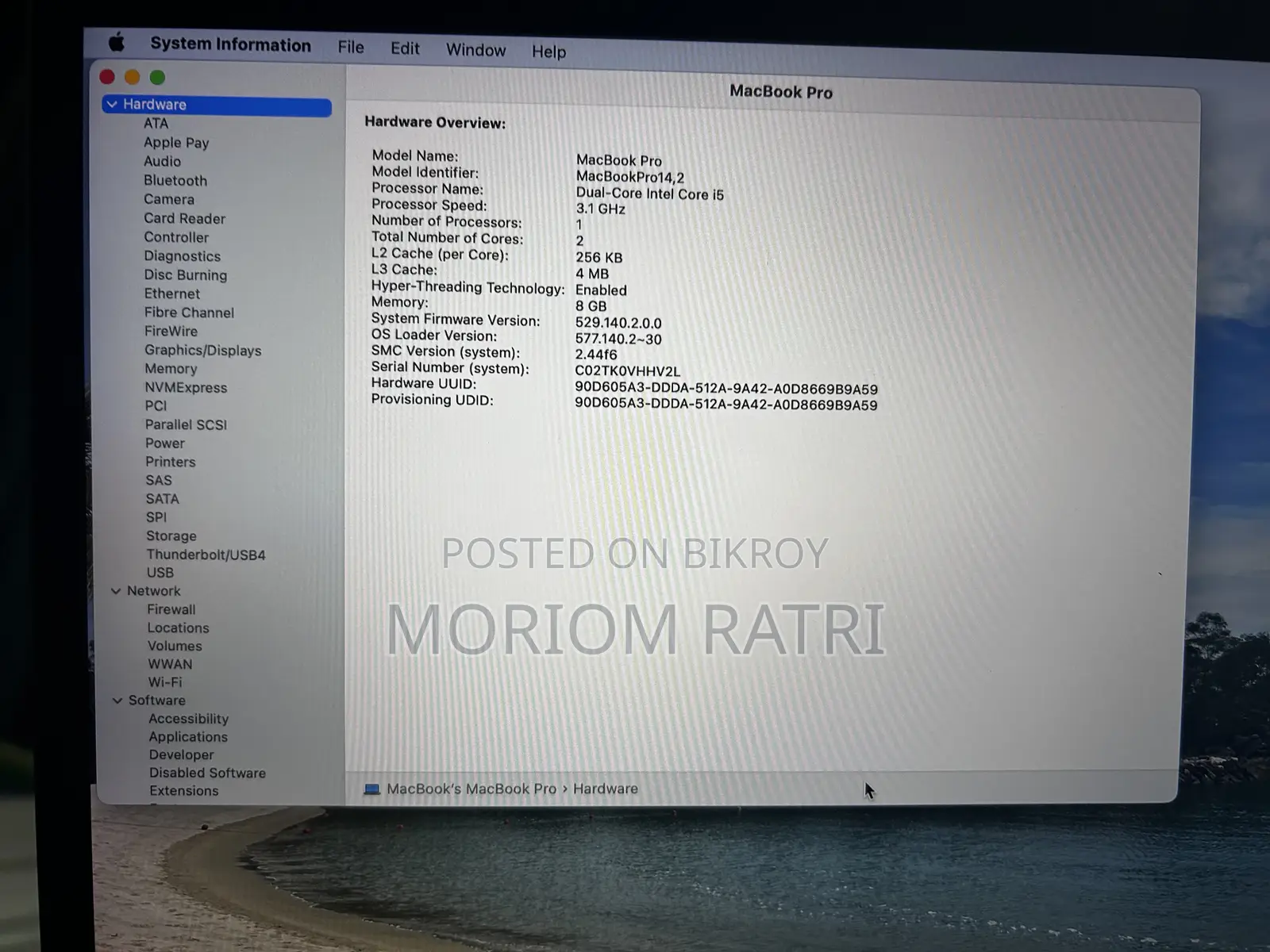1270x952 pixels.
Task: Select Accessibility in the sidebar
Action: [189, 719]
